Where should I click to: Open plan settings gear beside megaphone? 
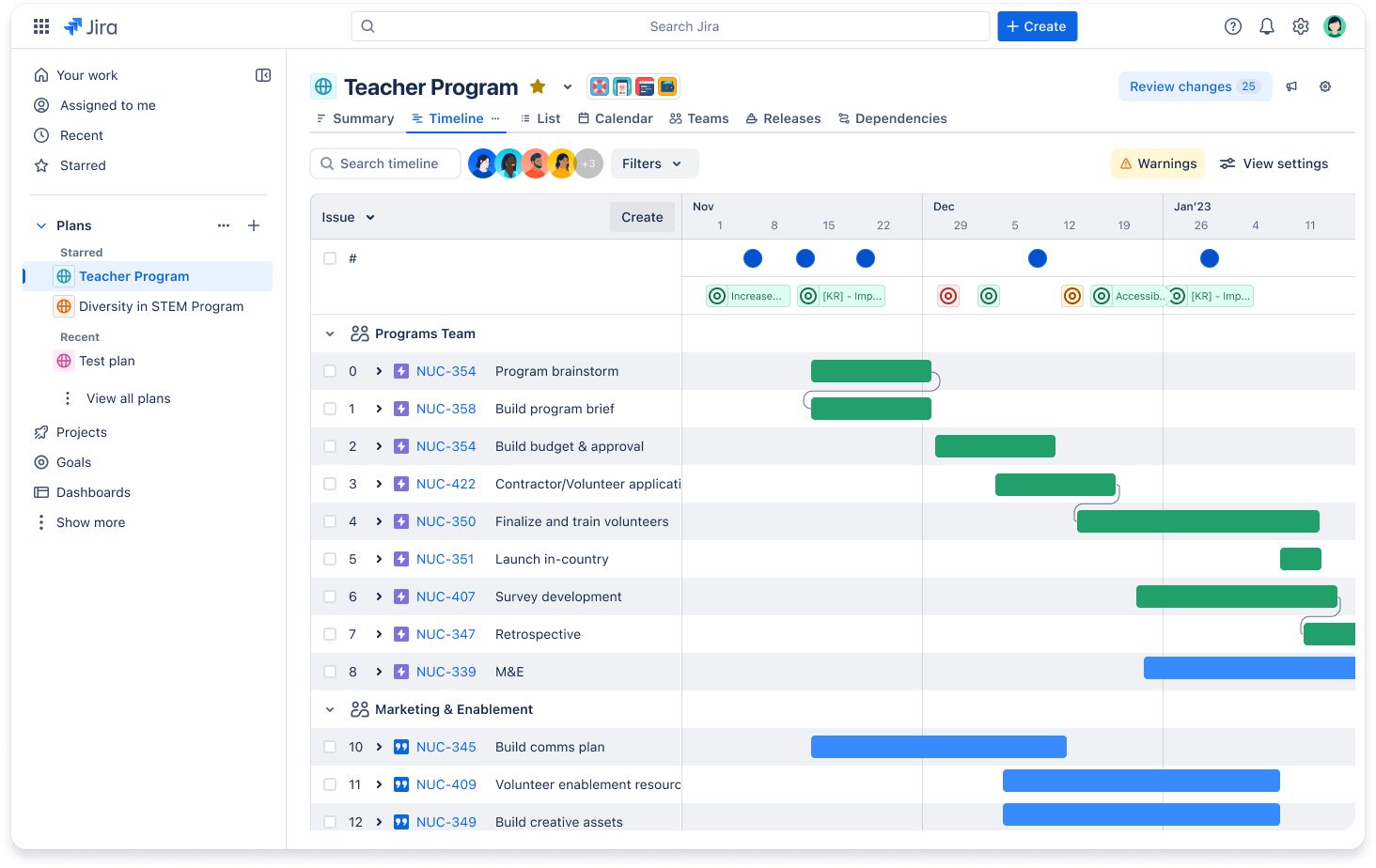coord(1325,86)
